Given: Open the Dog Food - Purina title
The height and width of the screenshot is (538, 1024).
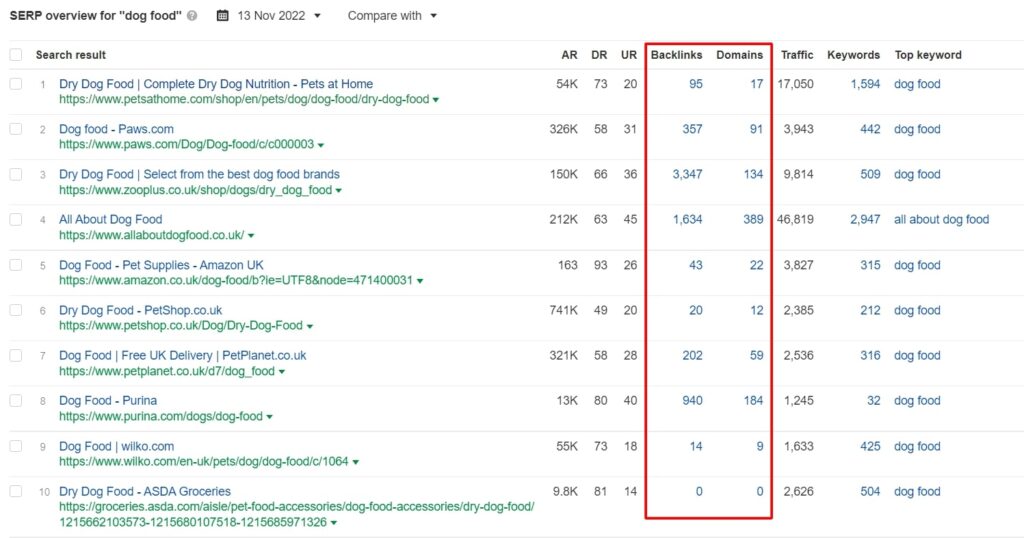Looking at the screenshot, I should [x=108, y=400].
